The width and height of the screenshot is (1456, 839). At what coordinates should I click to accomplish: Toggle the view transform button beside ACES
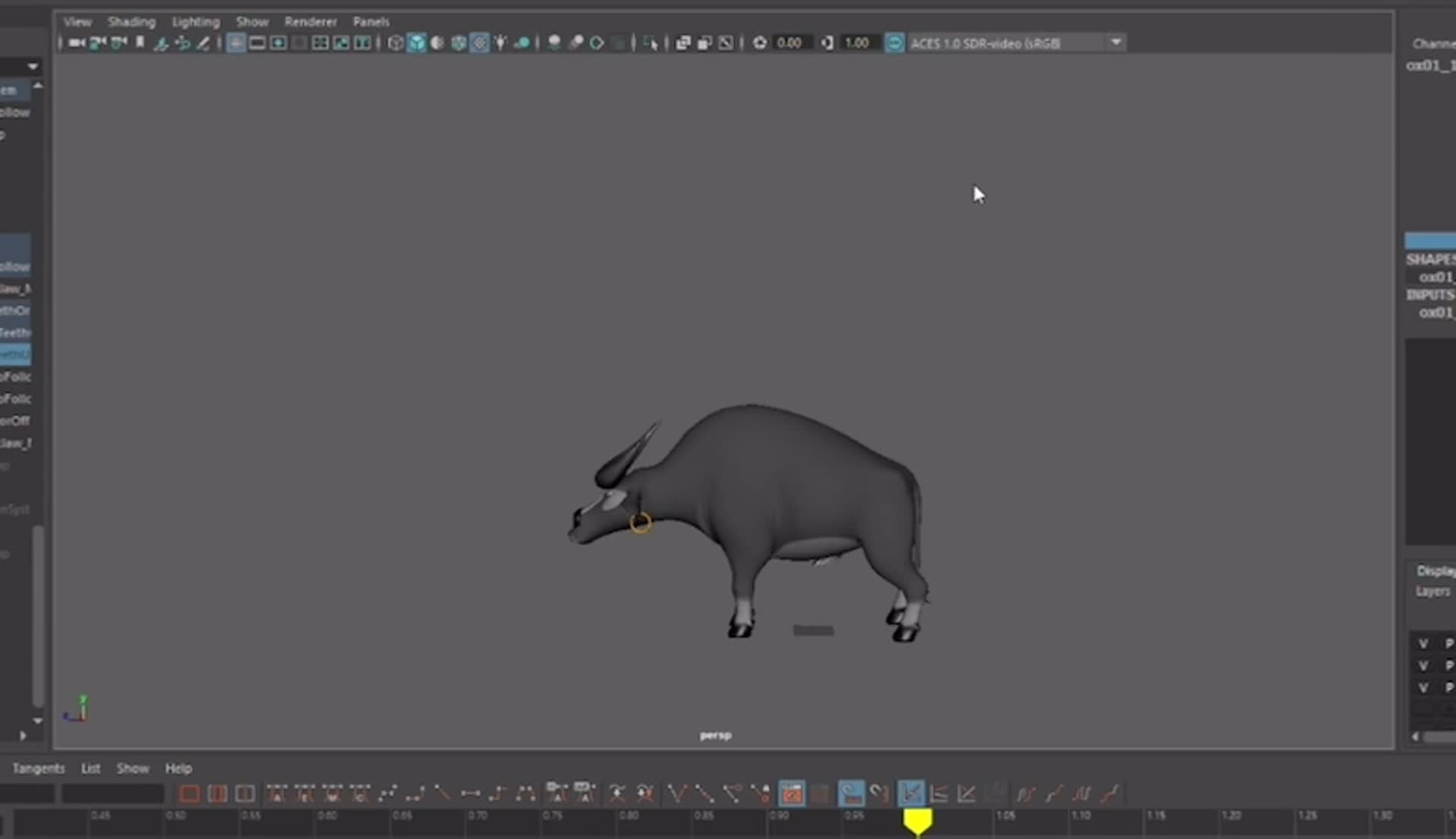coord(895,43)
